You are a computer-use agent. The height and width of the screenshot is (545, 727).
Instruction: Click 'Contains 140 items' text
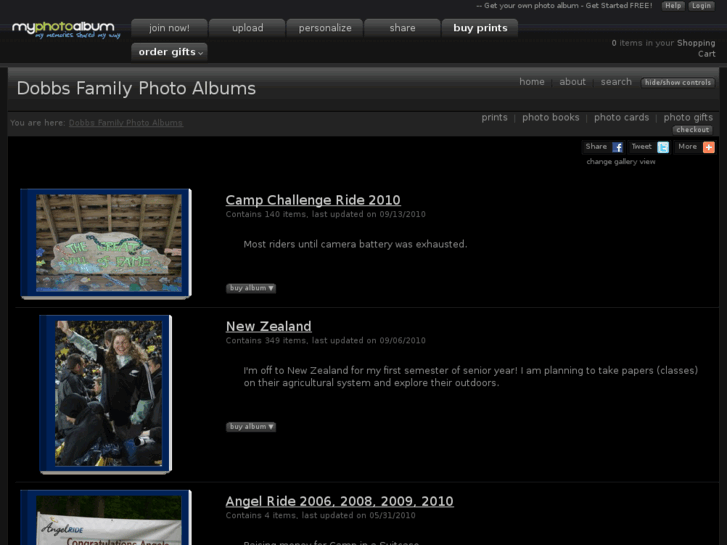266,214
